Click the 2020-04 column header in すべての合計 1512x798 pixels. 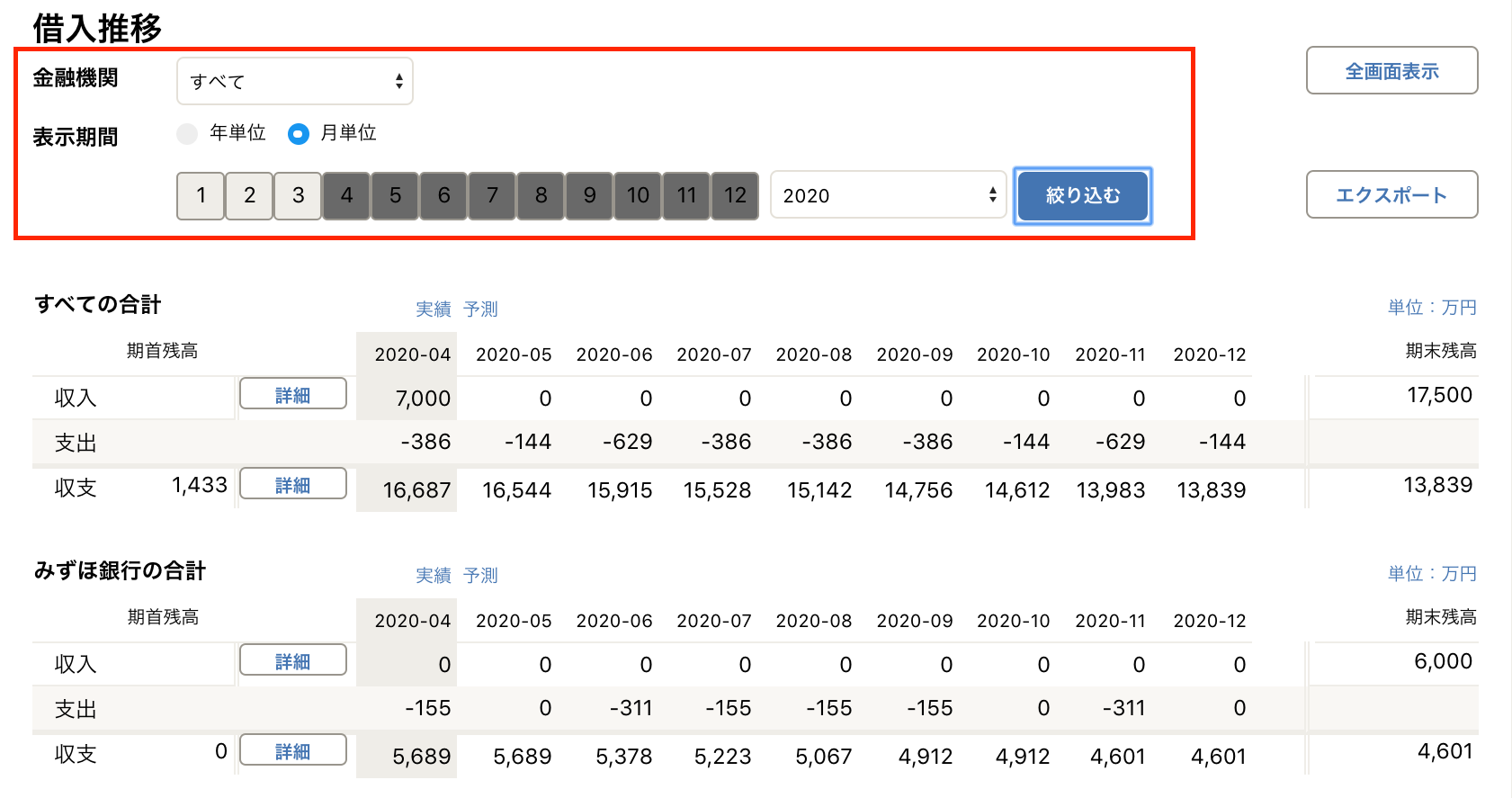click(413, 354)
